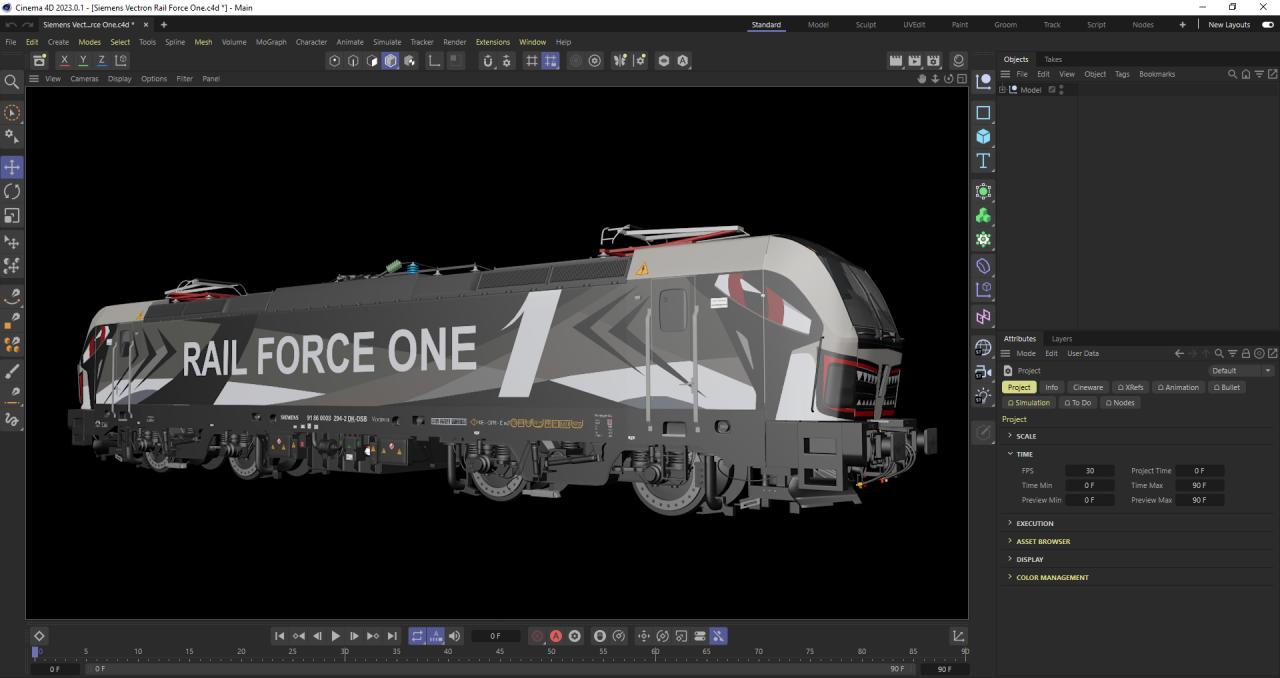
Task: Select the Rotate tool
Action: point(12,191)
